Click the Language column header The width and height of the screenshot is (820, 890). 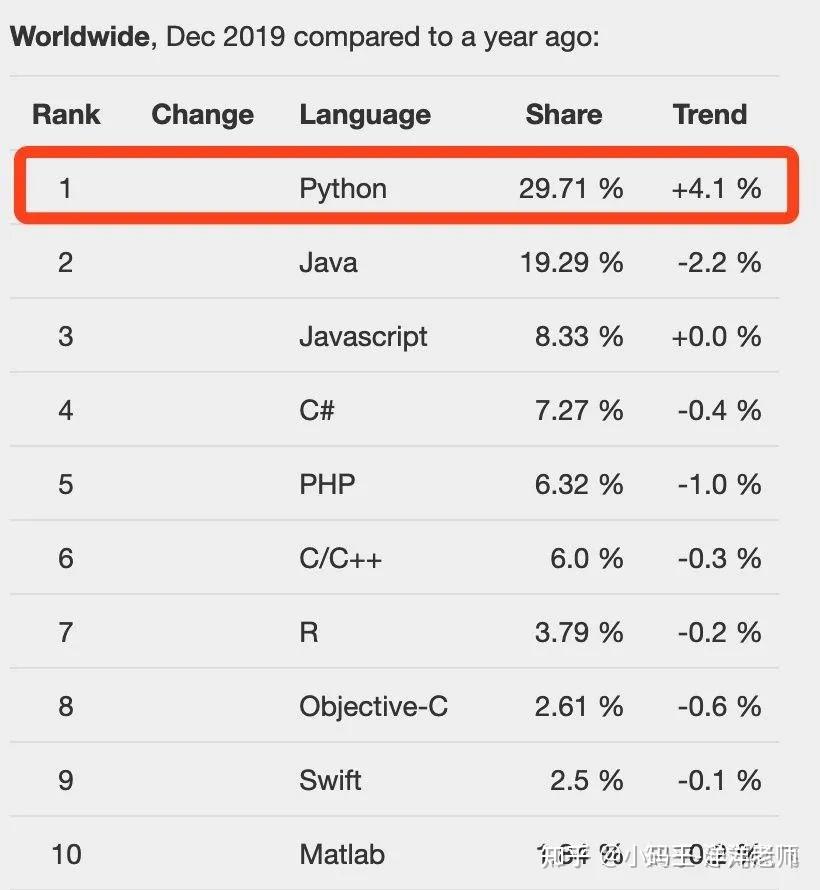(x=365, y=114)
